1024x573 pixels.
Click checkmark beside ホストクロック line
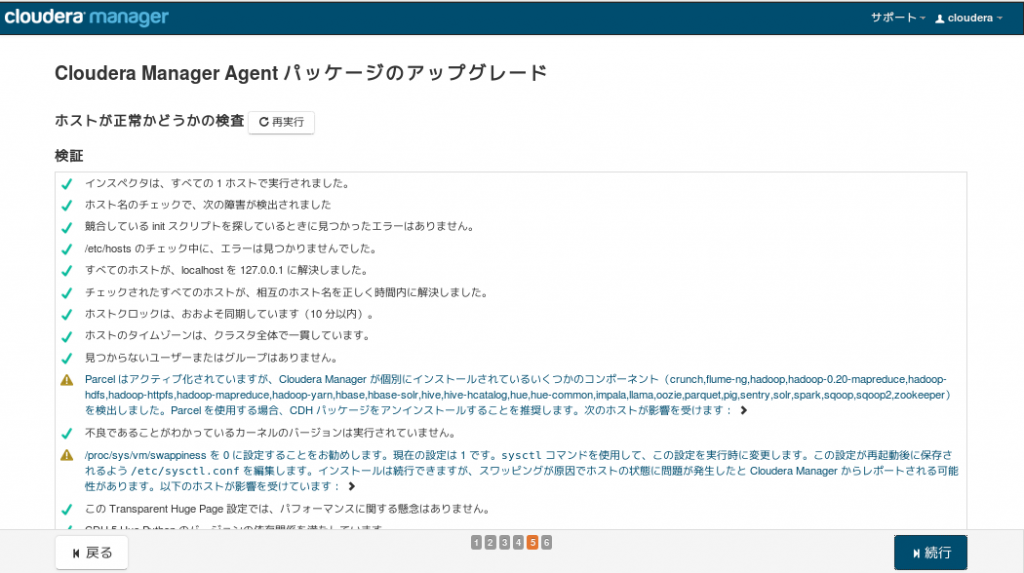pyautogui.click(x=67, y=314)
